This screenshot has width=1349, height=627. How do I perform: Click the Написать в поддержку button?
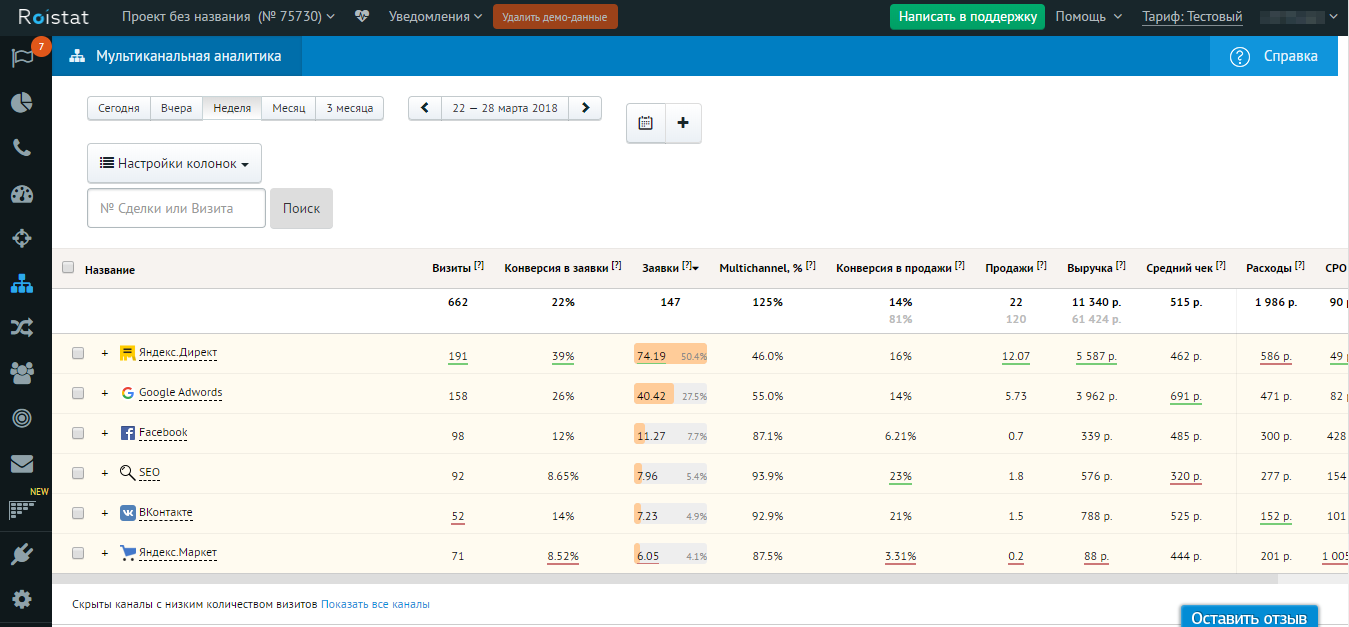[966, 17]
